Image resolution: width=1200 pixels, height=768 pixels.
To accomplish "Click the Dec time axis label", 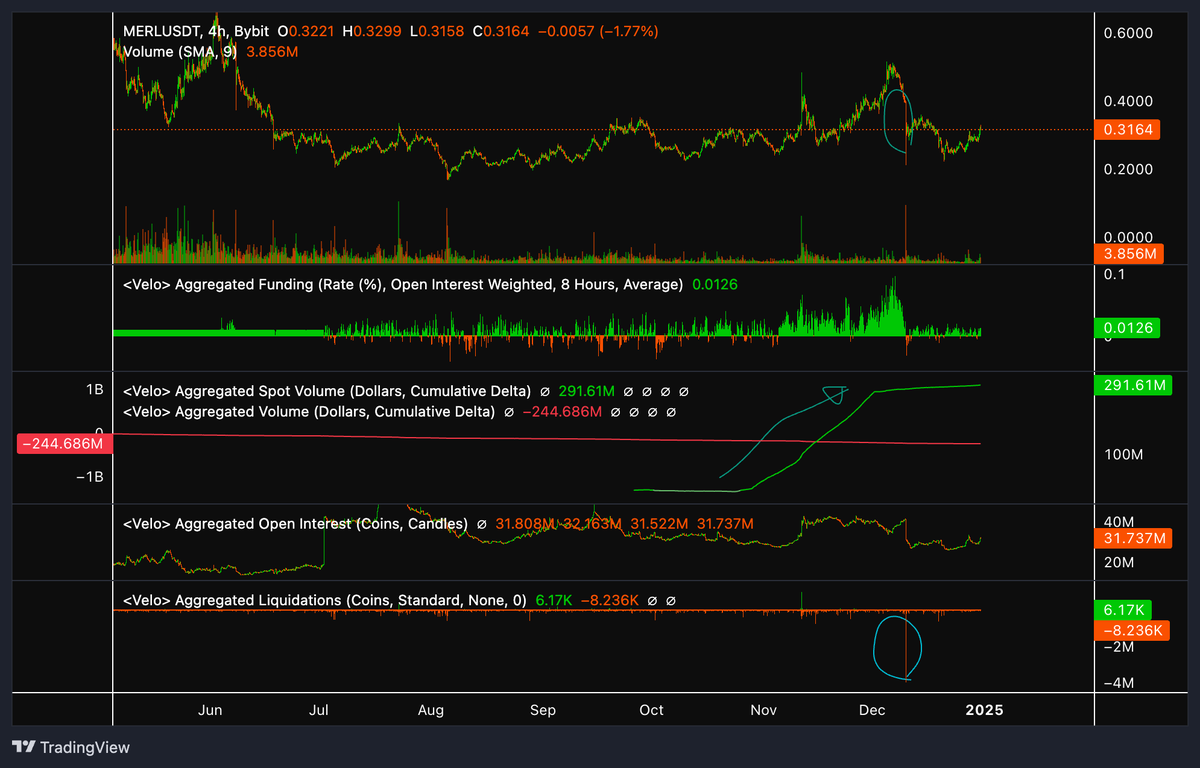I will click(x=872, y=710).
